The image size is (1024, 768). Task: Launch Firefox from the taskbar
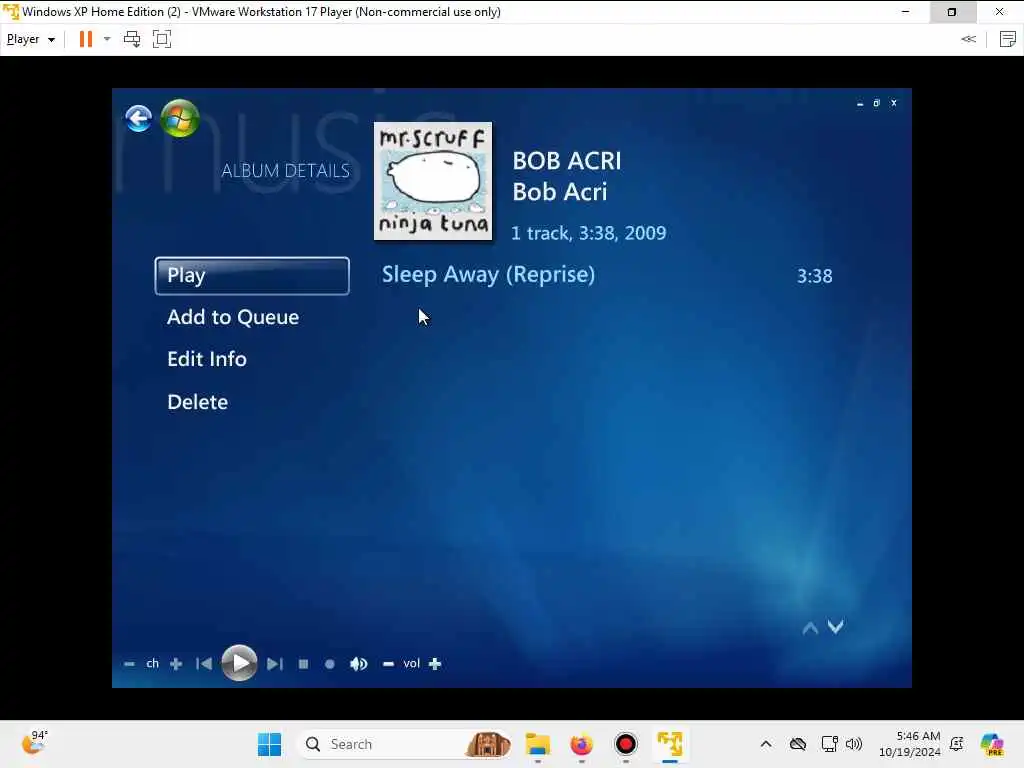(x=581, y=744)
